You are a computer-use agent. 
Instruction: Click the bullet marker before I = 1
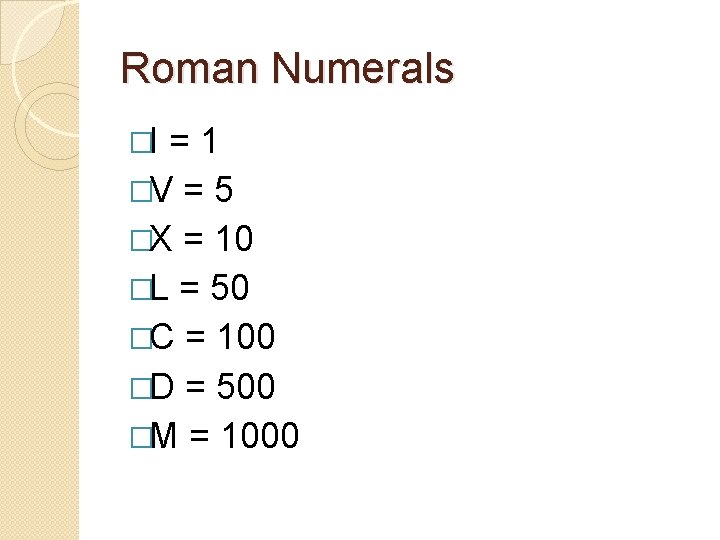[x=137, y=143]
